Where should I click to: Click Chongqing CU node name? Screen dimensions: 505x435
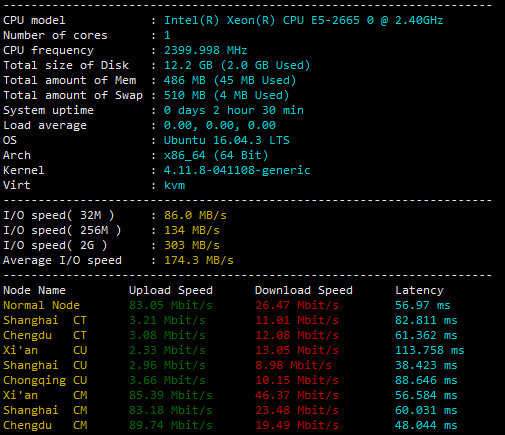(45, 380)
